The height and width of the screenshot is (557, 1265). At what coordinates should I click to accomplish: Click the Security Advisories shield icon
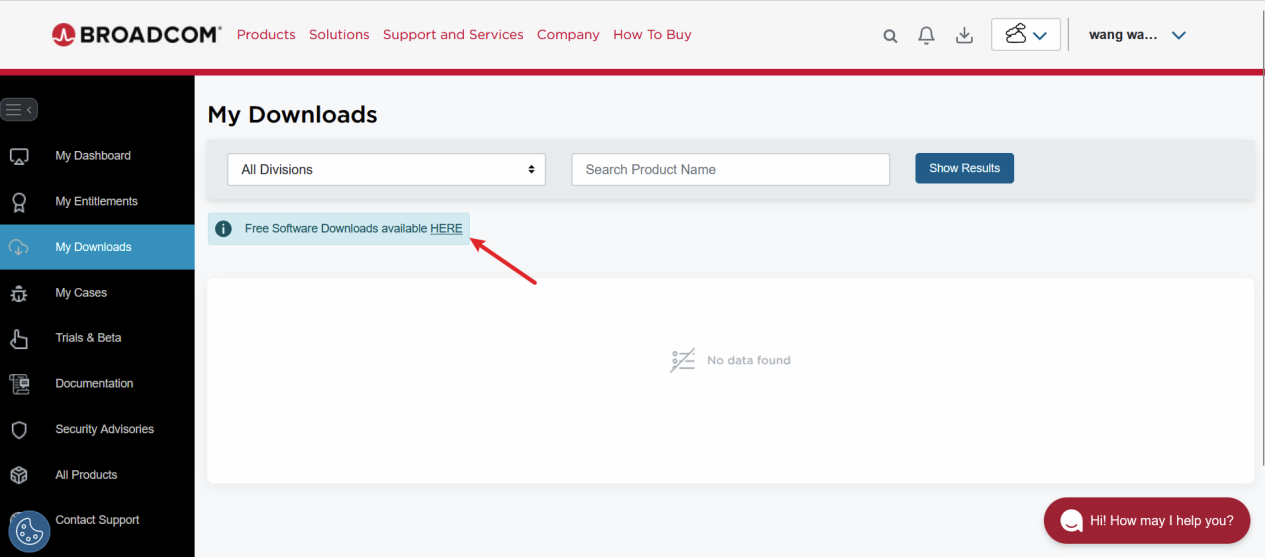click(18, 429)
